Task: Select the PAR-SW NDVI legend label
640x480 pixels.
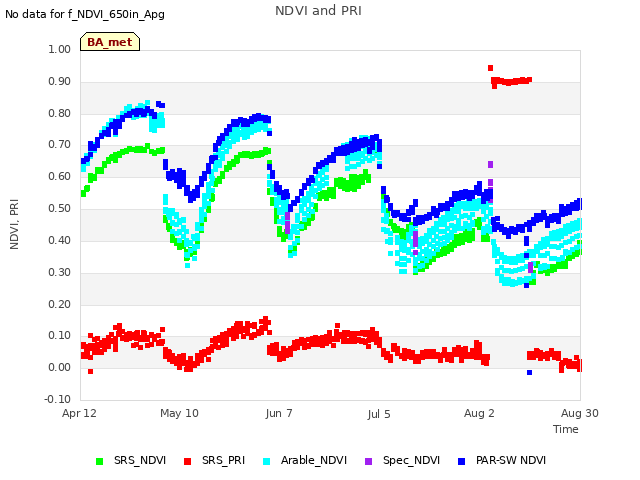Action: [511, 460]
